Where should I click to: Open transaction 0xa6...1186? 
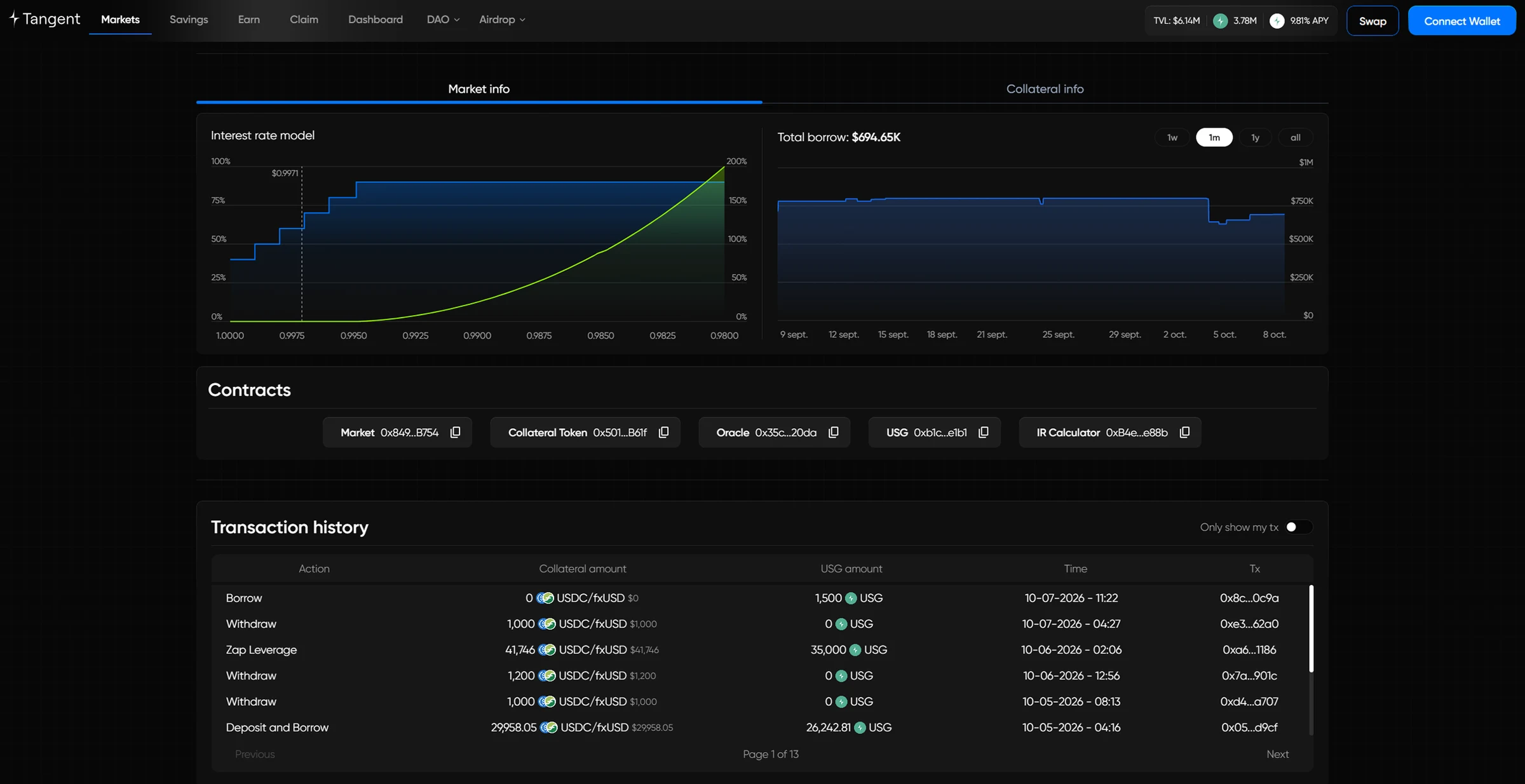1249,650
